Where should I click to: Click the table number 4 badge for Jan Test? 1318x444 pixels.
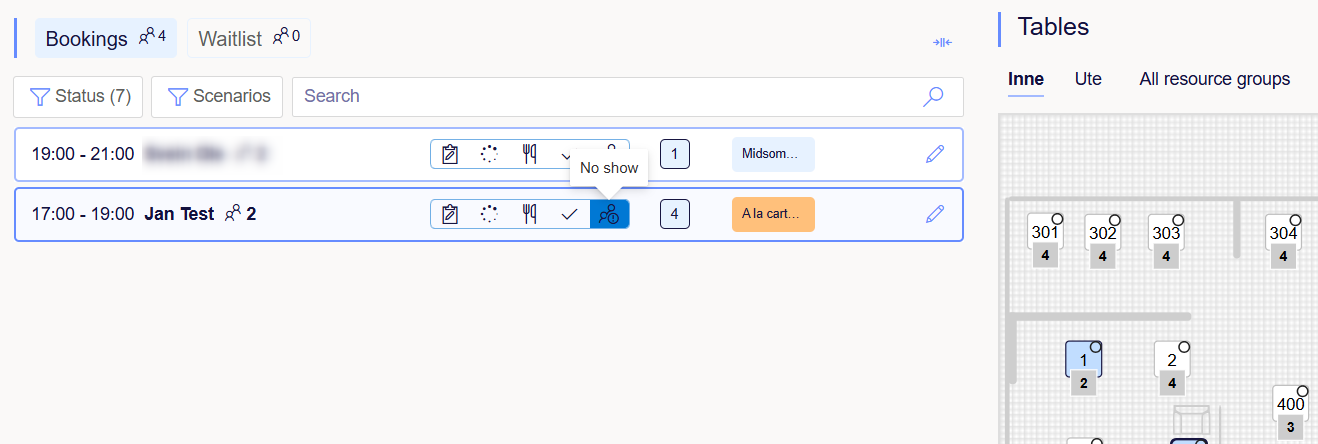(674, 214)
